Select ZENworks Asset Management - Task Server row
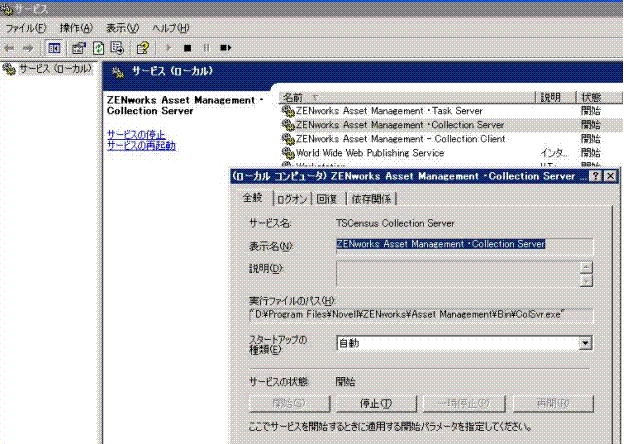The height and width of the screenshot is (444, 640). click(451, 111)
